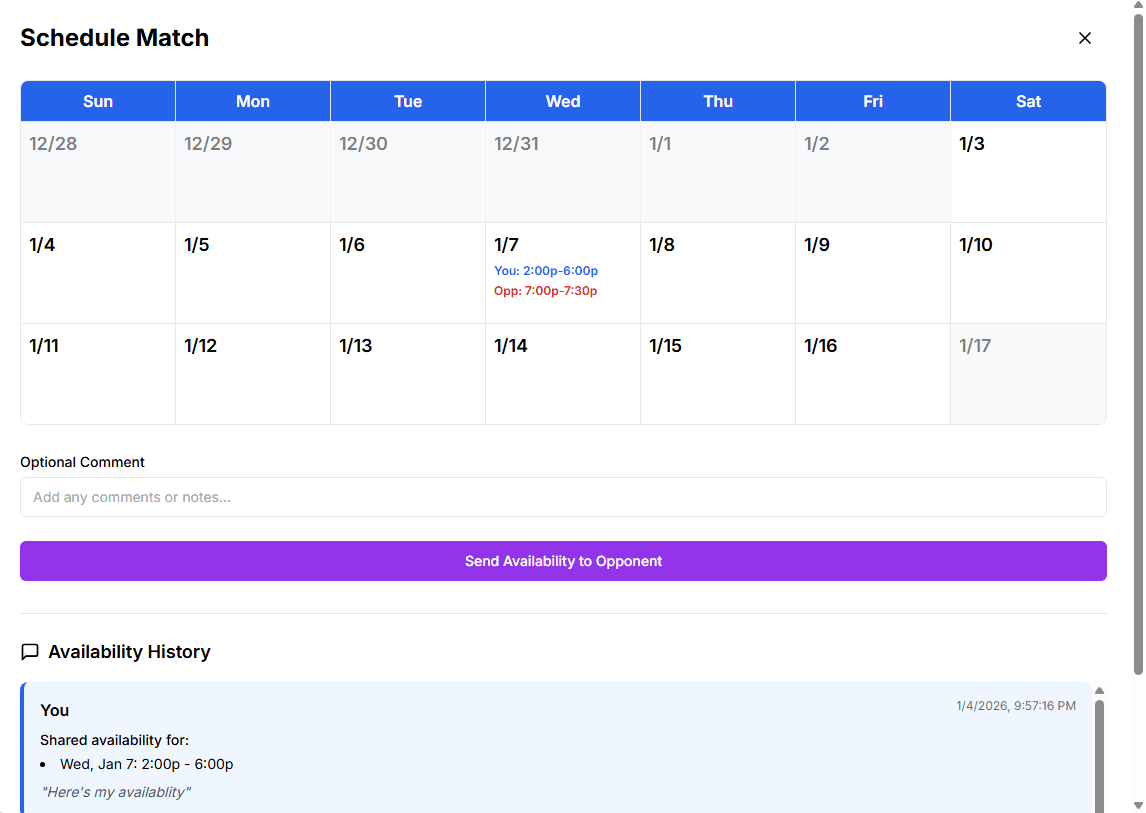Click the timestamp '1/4/2026, 9:57:16 PM'
1146x813 pixels.
coord(1016,705)
